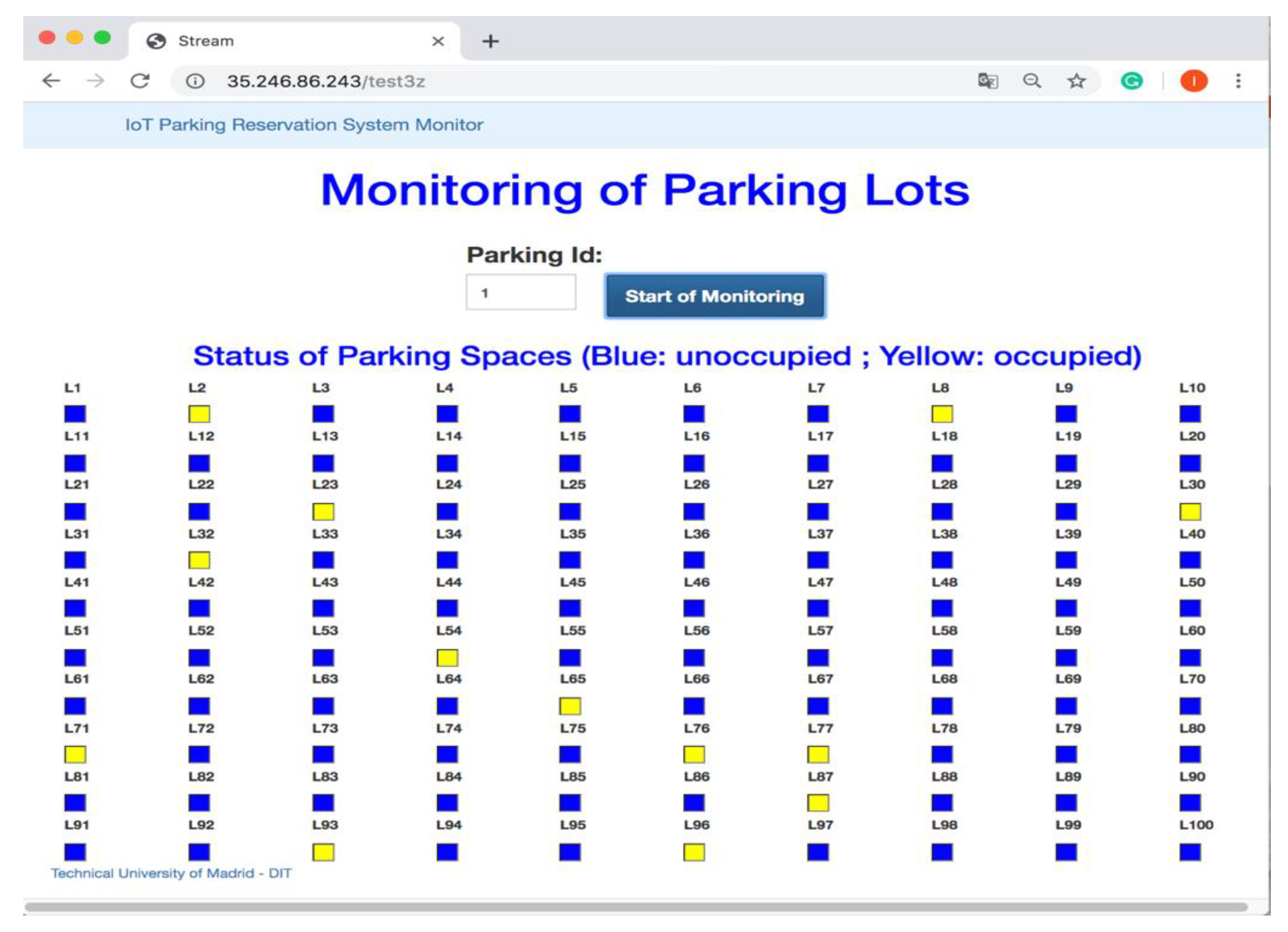This screenshot has width=1288, height=932.
Task: Close the Stream tab
Action: click(x=438, y=41)
